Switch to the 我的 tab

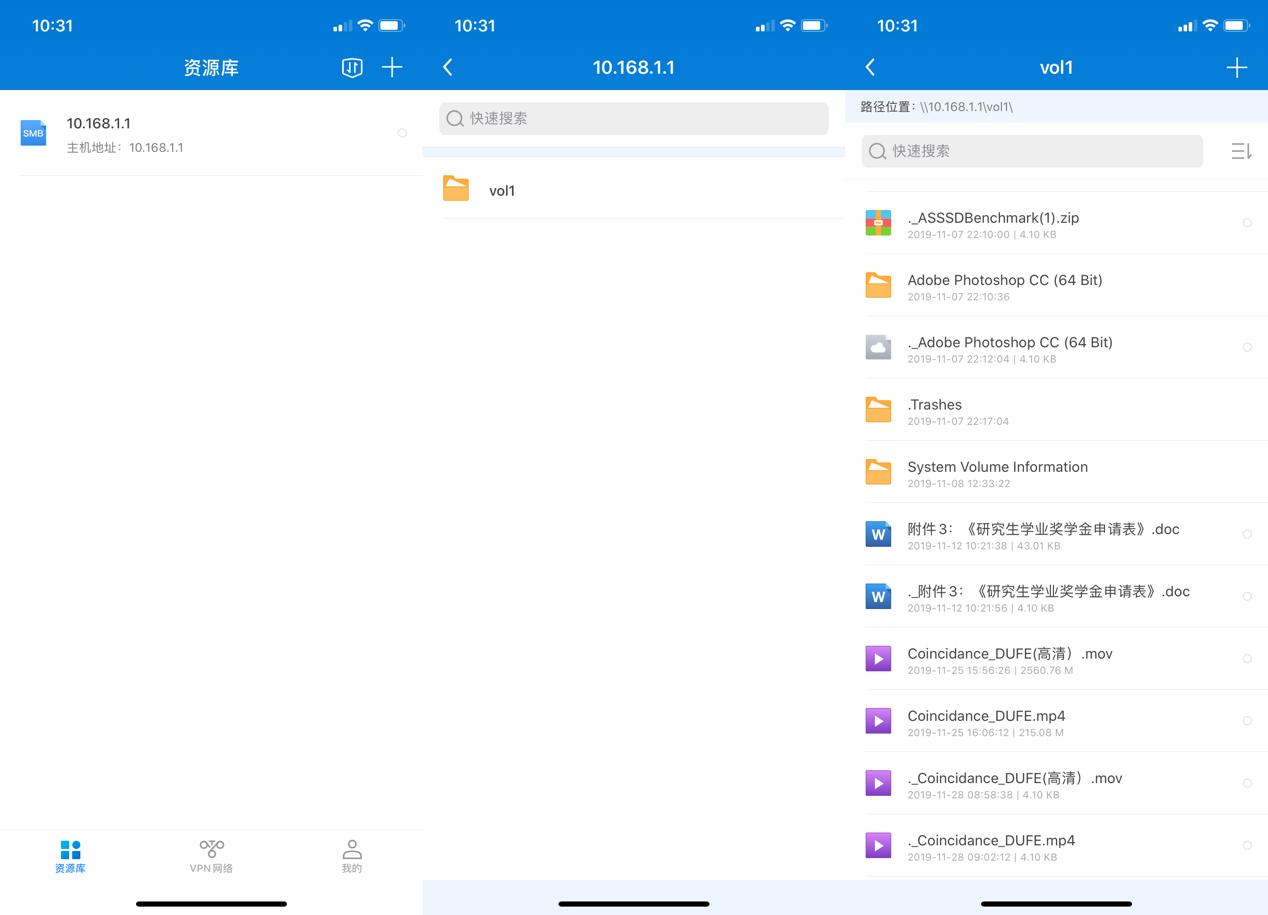(352, 856)
